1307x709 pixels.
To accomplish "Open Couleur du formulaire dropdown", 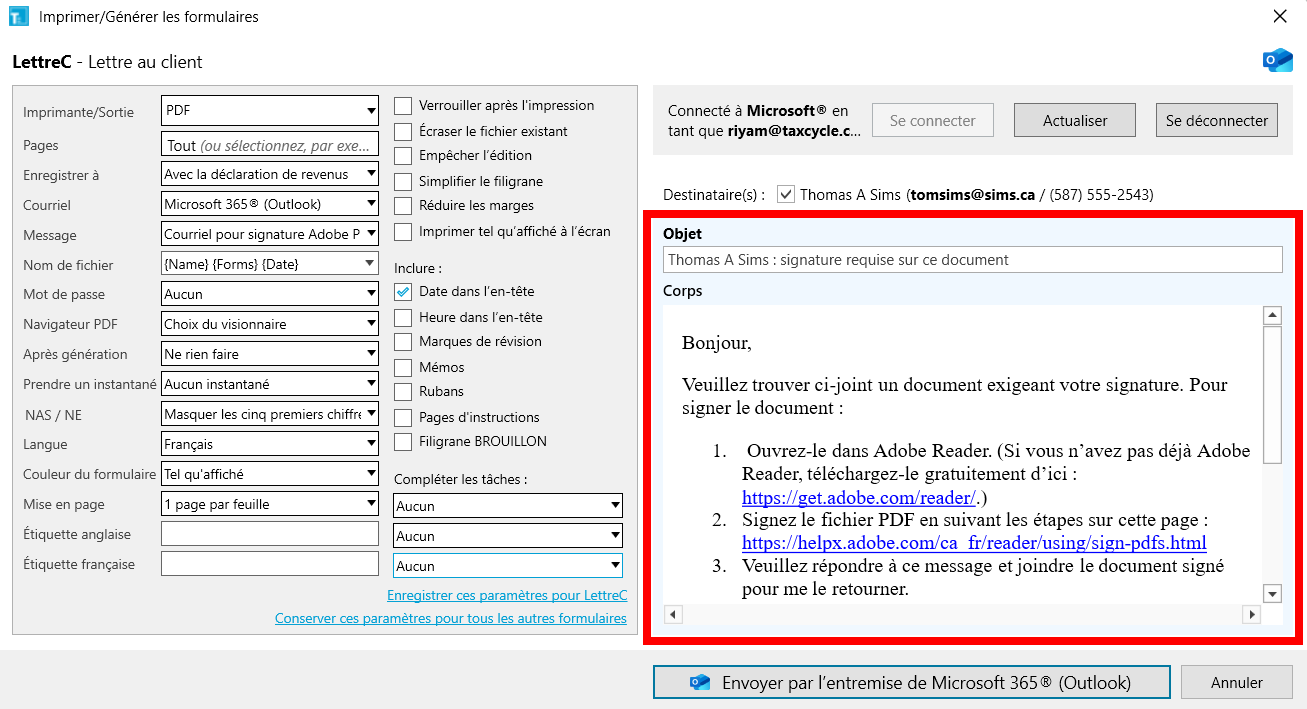I will 270,474.
